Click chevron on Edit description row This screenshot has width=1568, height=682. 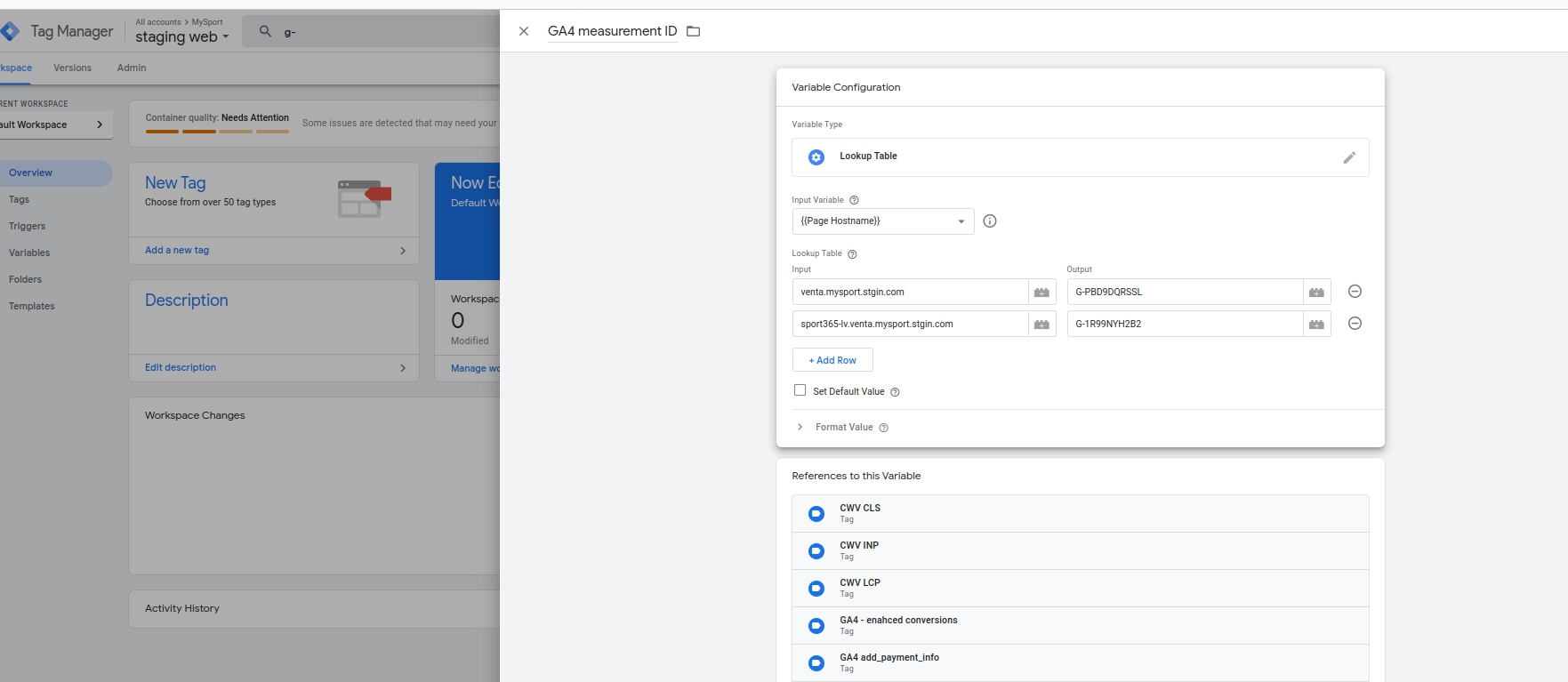pos(403,368)
